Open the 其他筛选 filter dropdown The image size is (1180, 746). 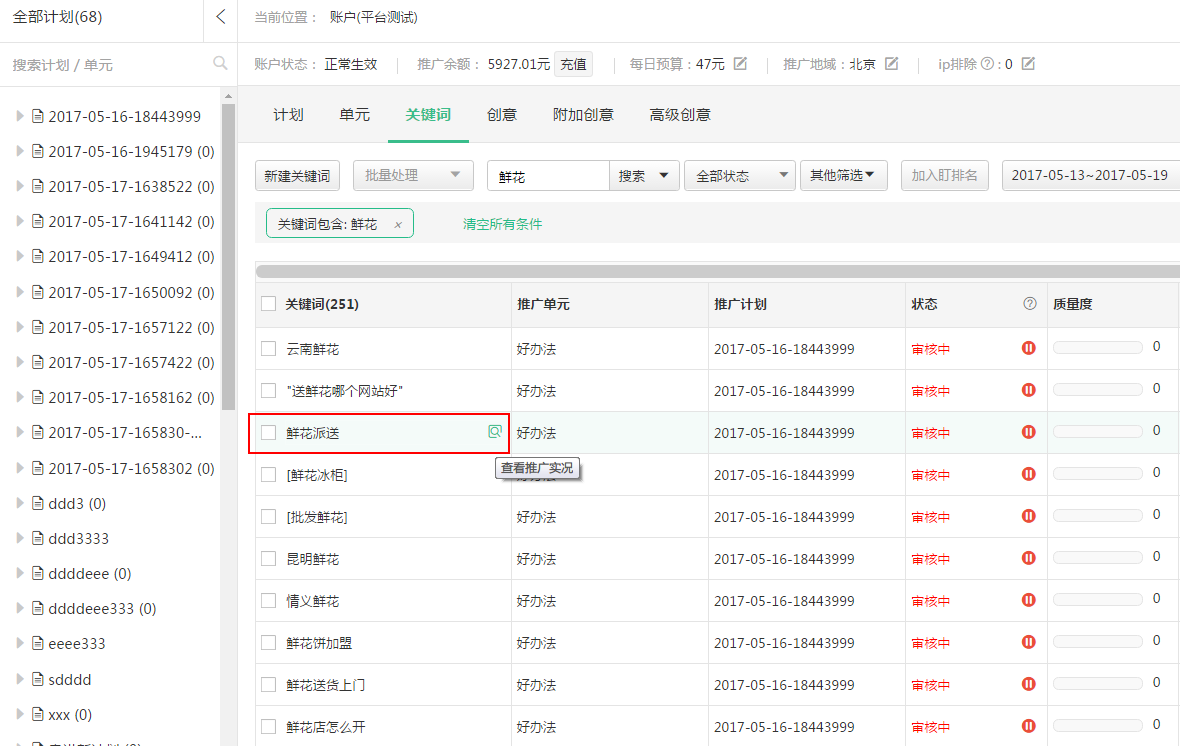point(843,175)
